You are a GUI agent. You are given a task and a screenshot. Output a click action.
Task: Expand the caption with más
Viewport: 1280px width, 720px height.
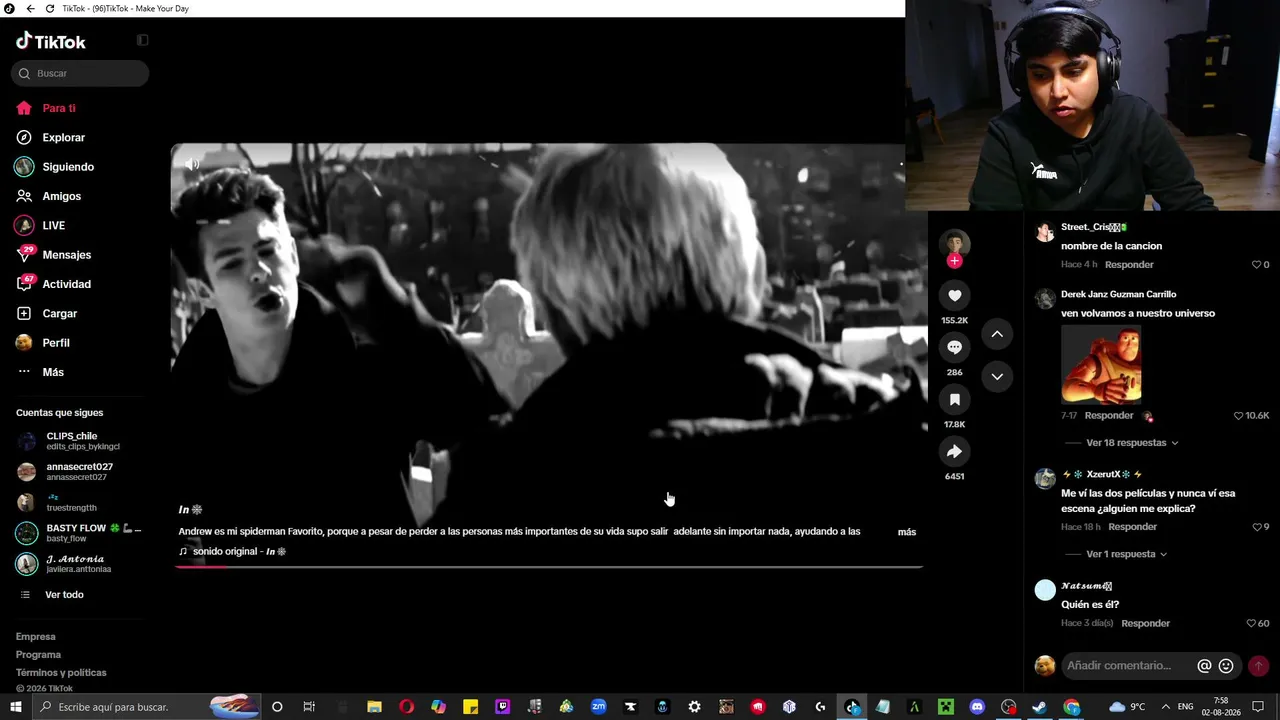coord(907,532)
